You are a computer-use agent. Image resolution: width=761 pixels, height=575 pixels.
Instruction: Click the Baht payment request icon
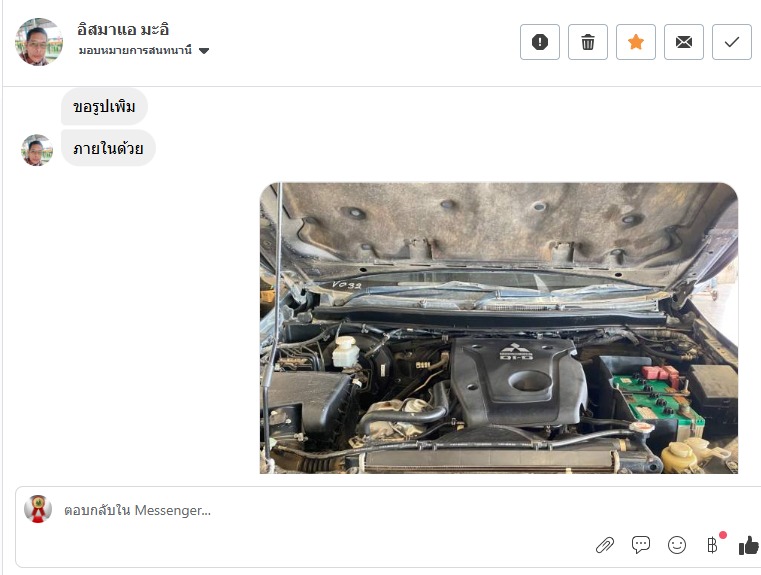tap(712, 545)
